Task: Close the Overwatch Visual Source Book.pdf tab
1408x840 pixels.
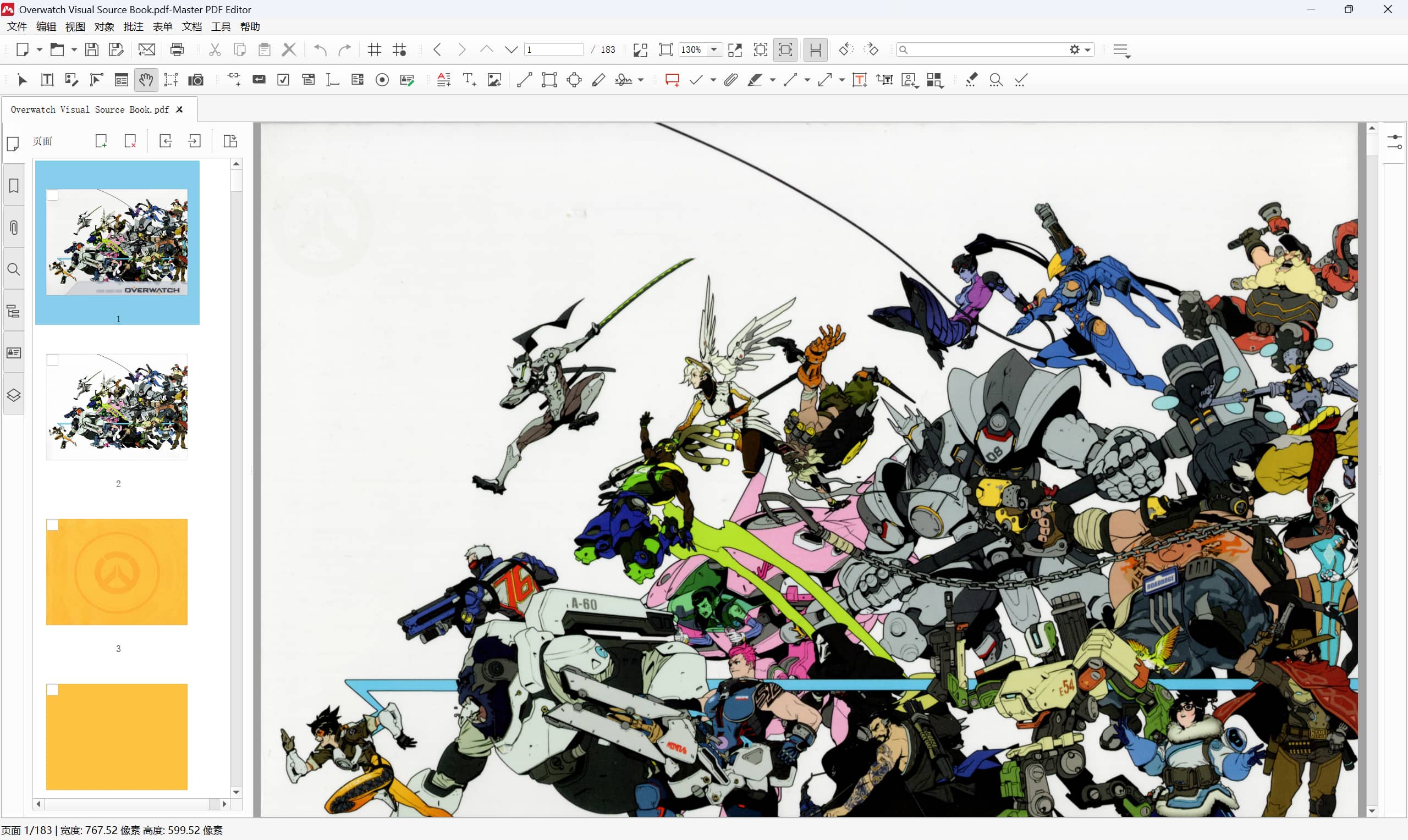Action: [x=179, y=109]
